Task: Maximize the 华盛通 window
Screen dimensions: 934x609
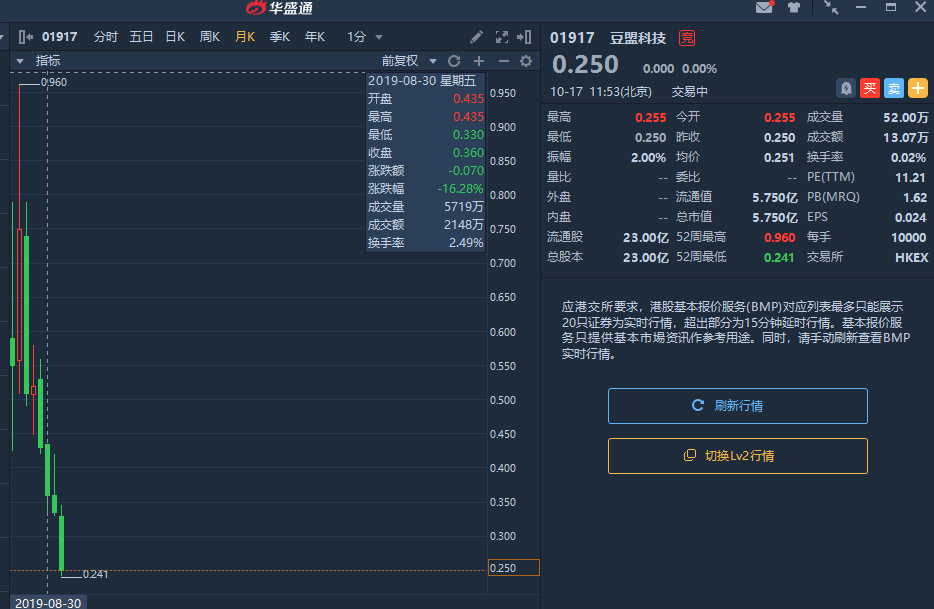Action: [x=891, y=7]
